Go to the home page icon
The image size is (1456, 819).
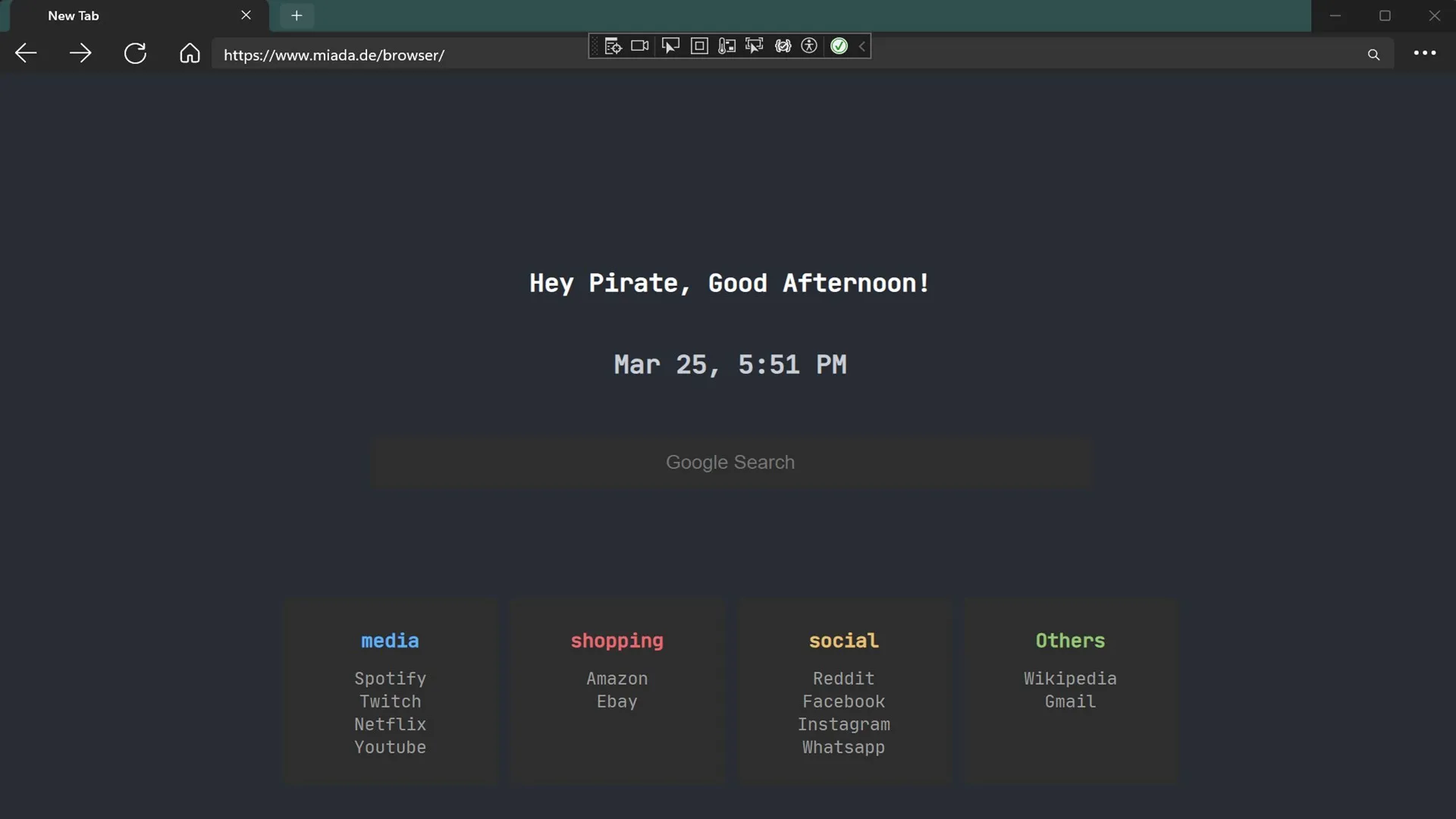tap(190, 53)
